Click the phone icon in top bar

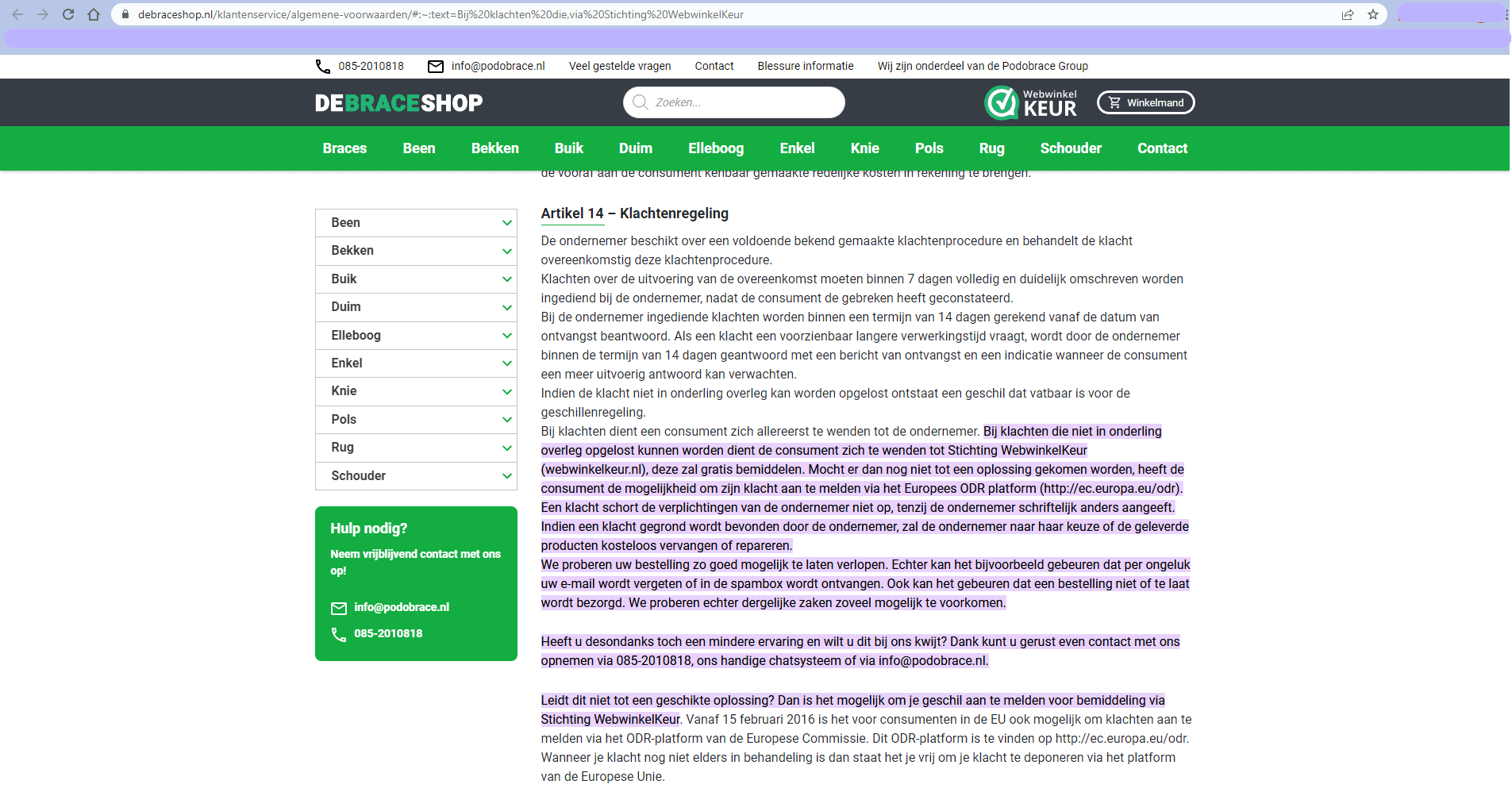pos(323,66)
